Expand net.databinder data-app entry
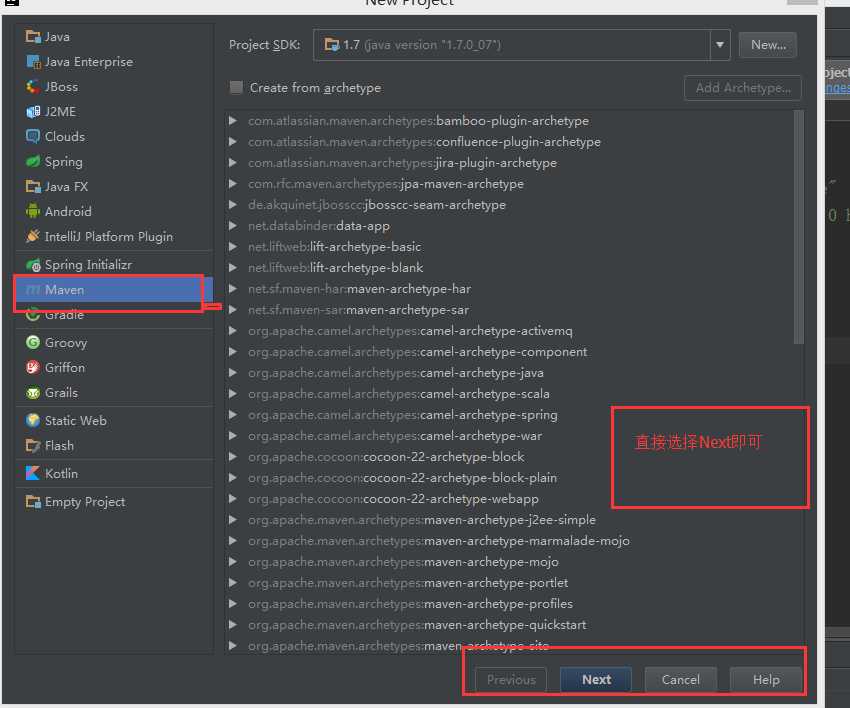This screenshot has width=850, height=708. point(233,226)
